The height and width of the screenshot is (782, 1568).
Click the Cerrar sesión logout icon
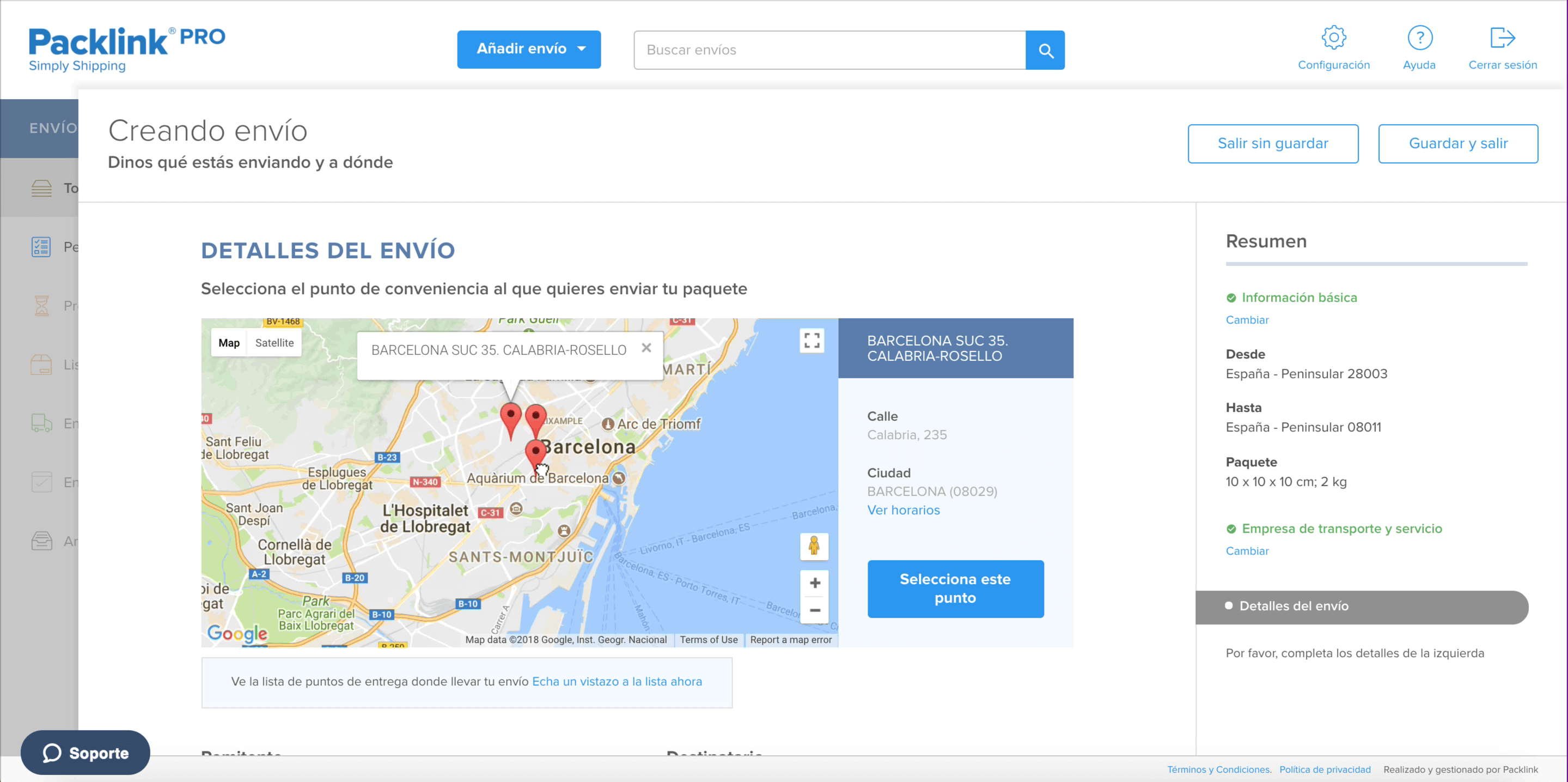(1502, 38)
